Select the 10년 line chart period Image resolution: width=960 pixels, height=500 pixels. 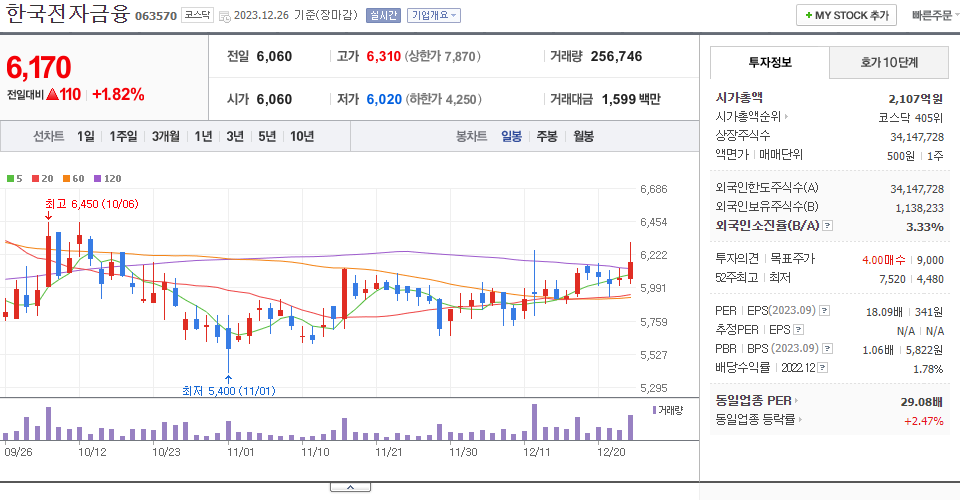tap(302, 136)
